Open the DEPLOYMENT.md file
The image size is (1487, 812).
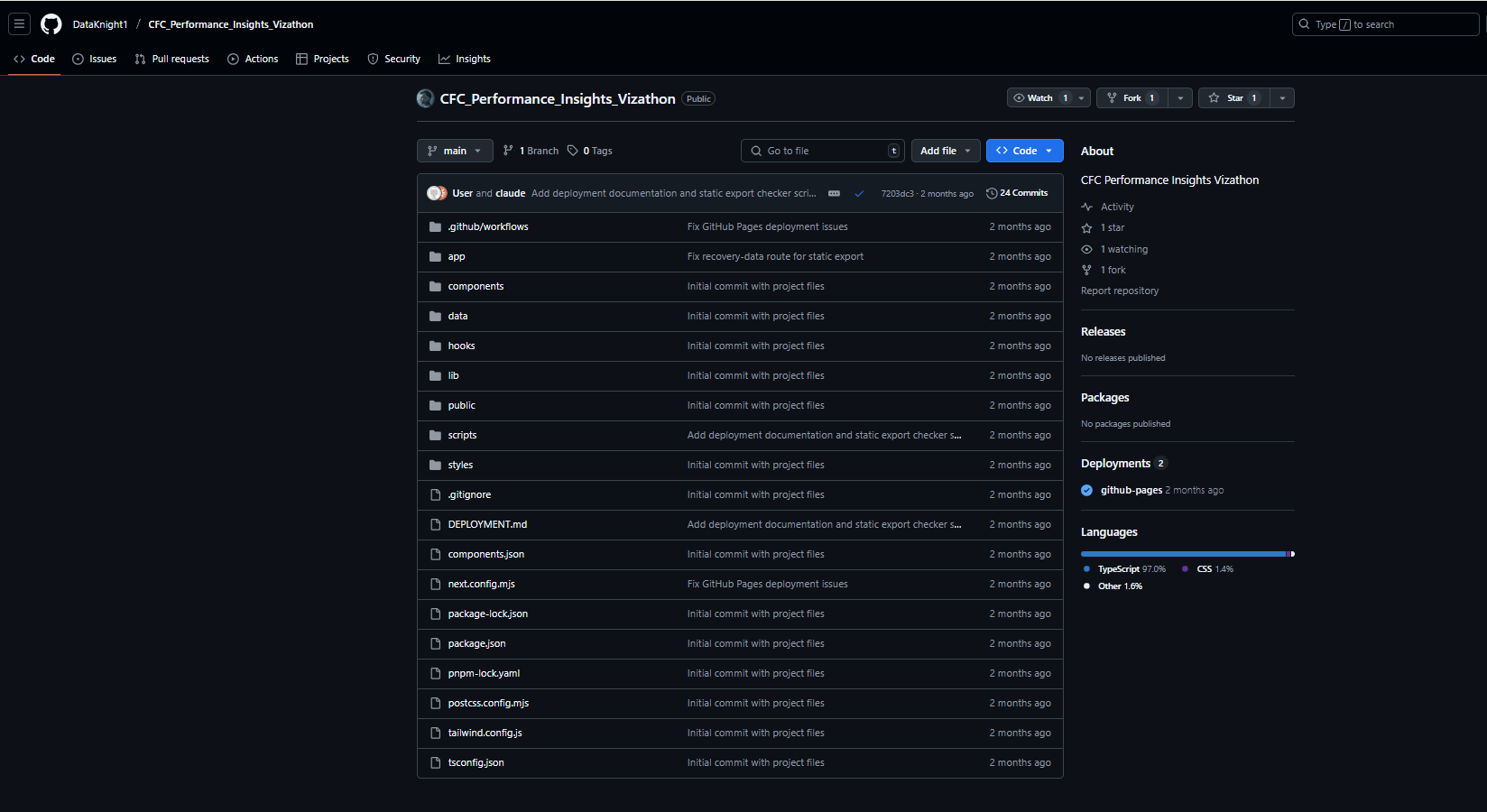click(487, 524)
